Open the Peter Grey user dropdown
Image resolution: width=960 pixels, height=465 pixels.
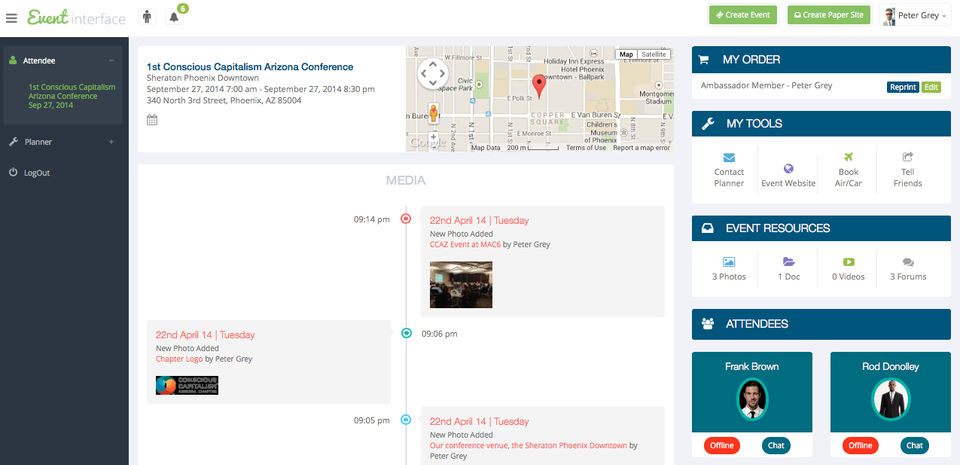click(x=915, y=16)
